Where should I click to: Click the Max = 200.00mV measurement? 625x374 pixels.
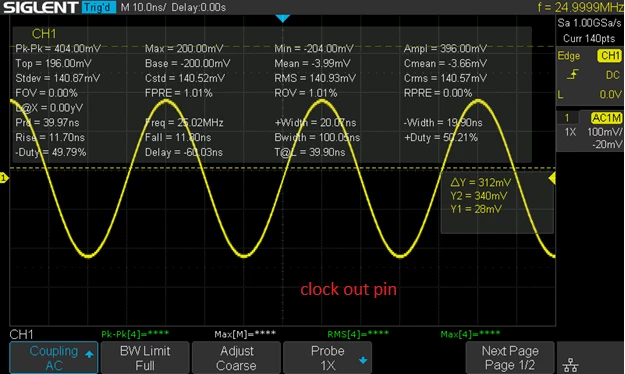184,49
